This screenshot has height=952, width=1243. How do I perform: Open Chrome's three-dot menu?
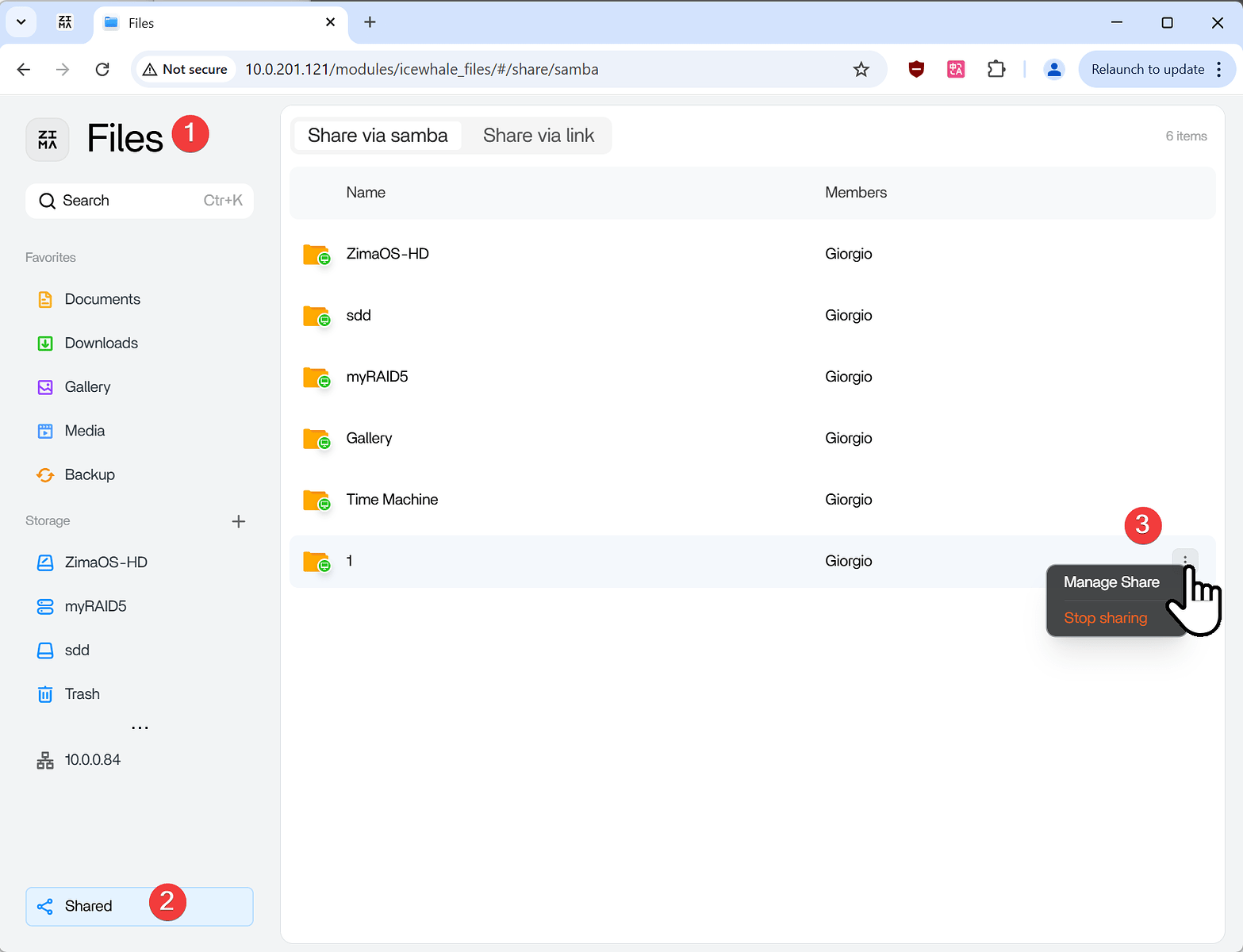tap(1219, 70)
